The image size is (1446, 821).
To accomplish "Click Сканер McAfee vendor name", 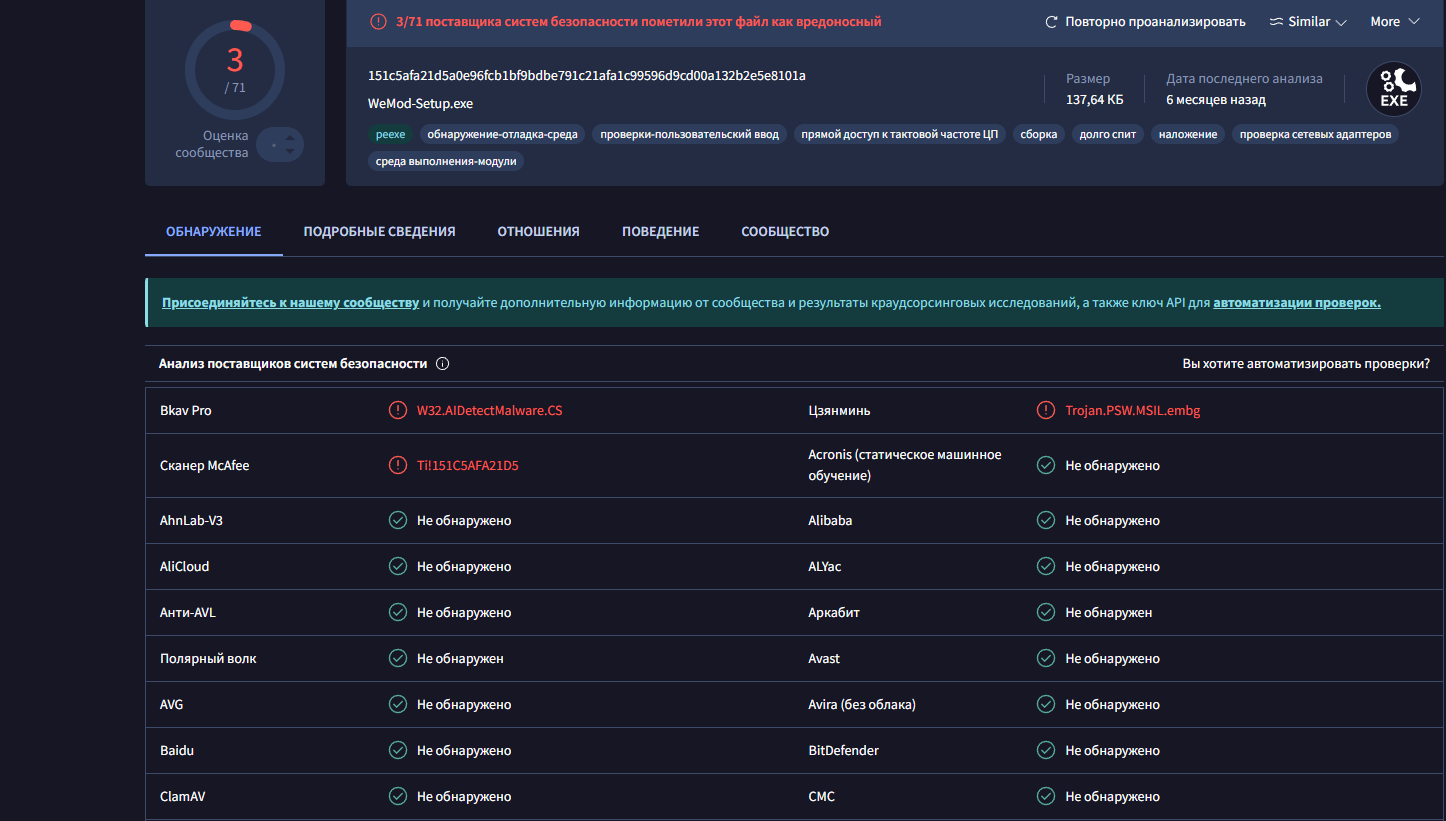I will tap(205, 465).
